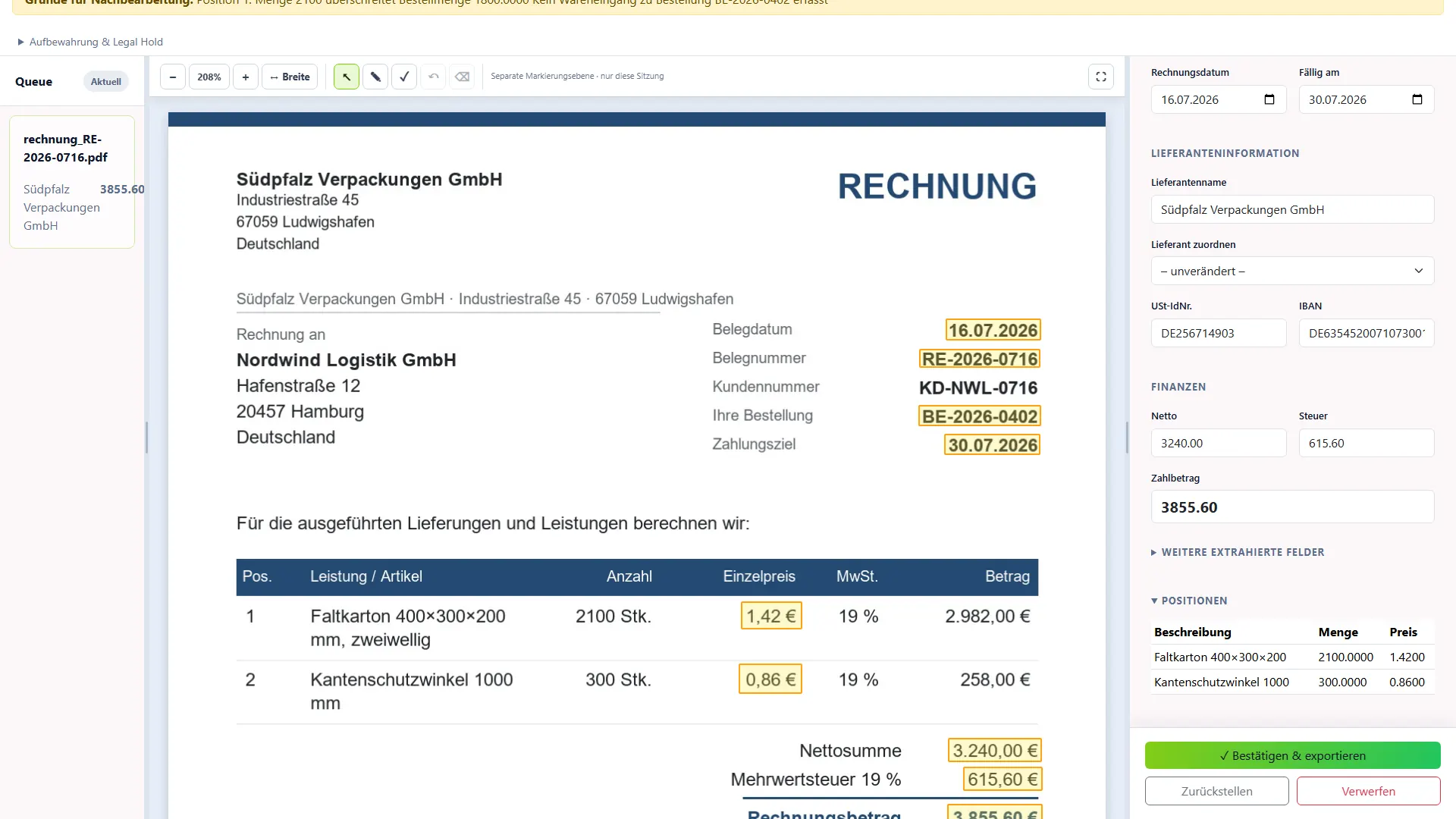This screenshot has width=1456, height=819.
Task: Click the zoom in plus button
Action: (x=246, y=77)
